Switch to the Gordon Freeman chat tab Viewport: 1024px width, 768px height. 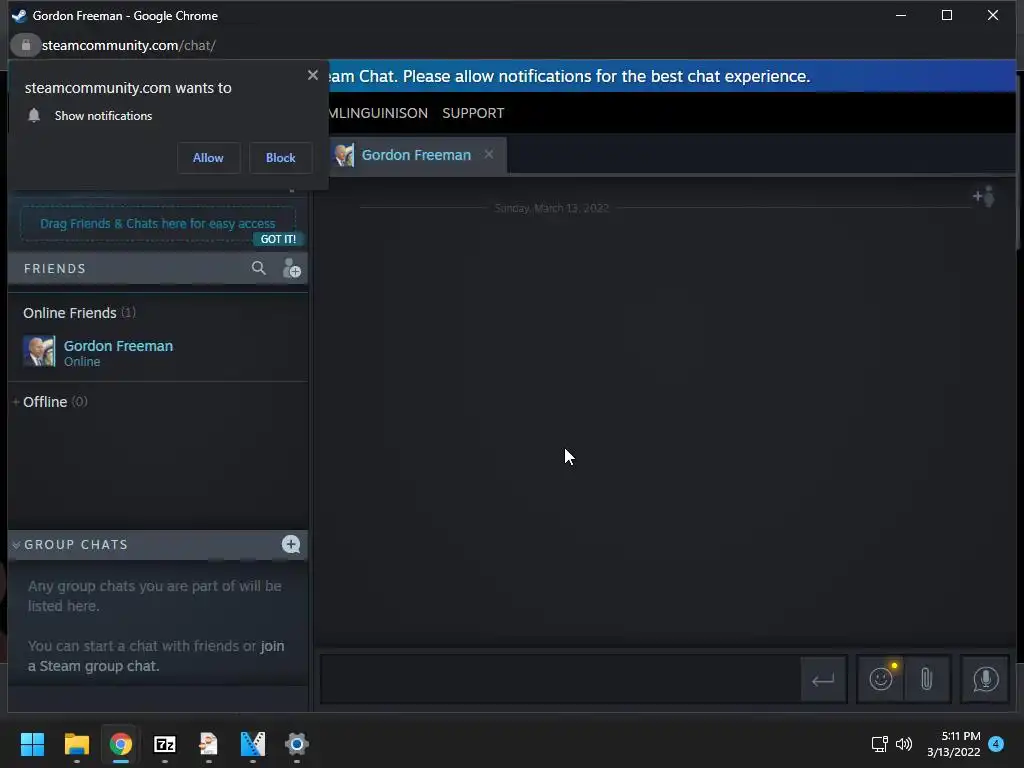416,155
